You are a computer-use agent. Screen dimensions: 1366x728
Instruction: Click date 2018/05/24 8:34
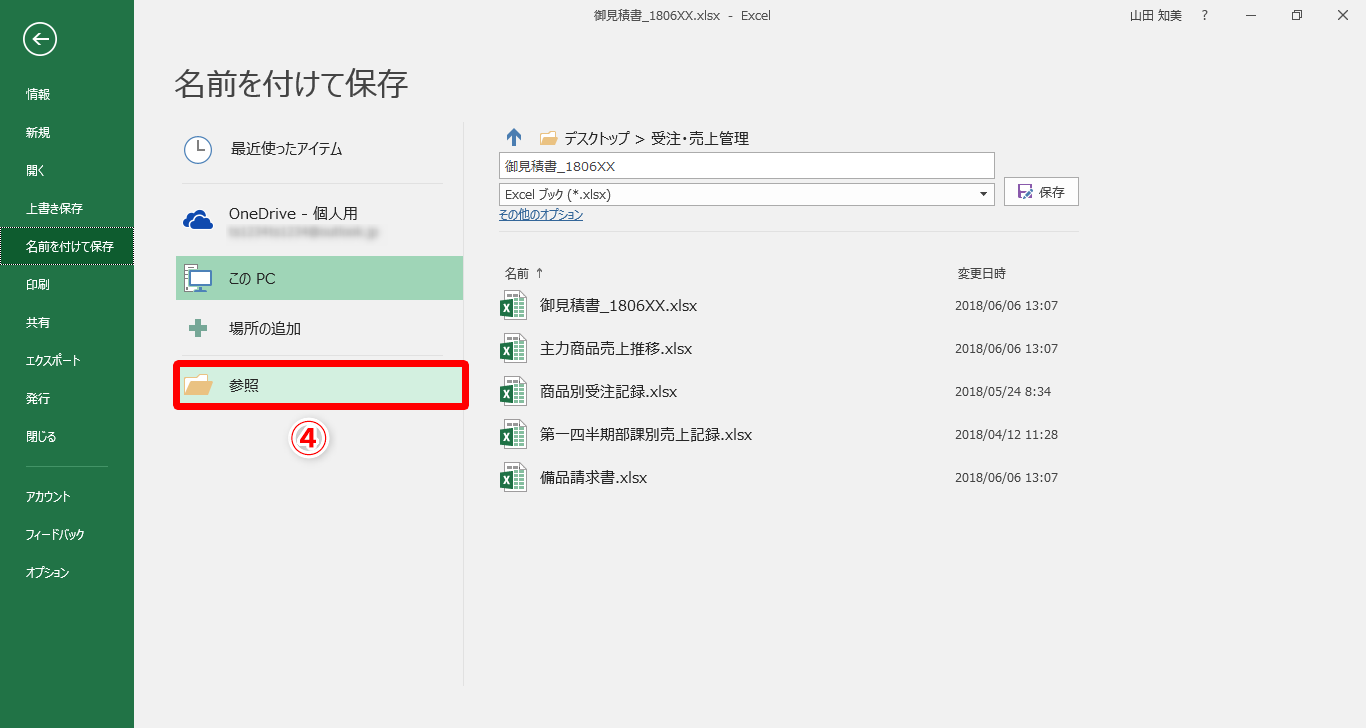click(1003, 391)
